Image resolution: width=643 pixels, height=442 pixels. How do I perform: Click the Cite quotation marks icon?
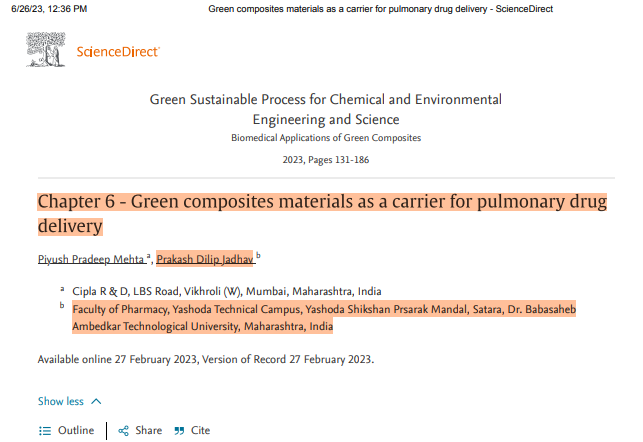point(179,431)
